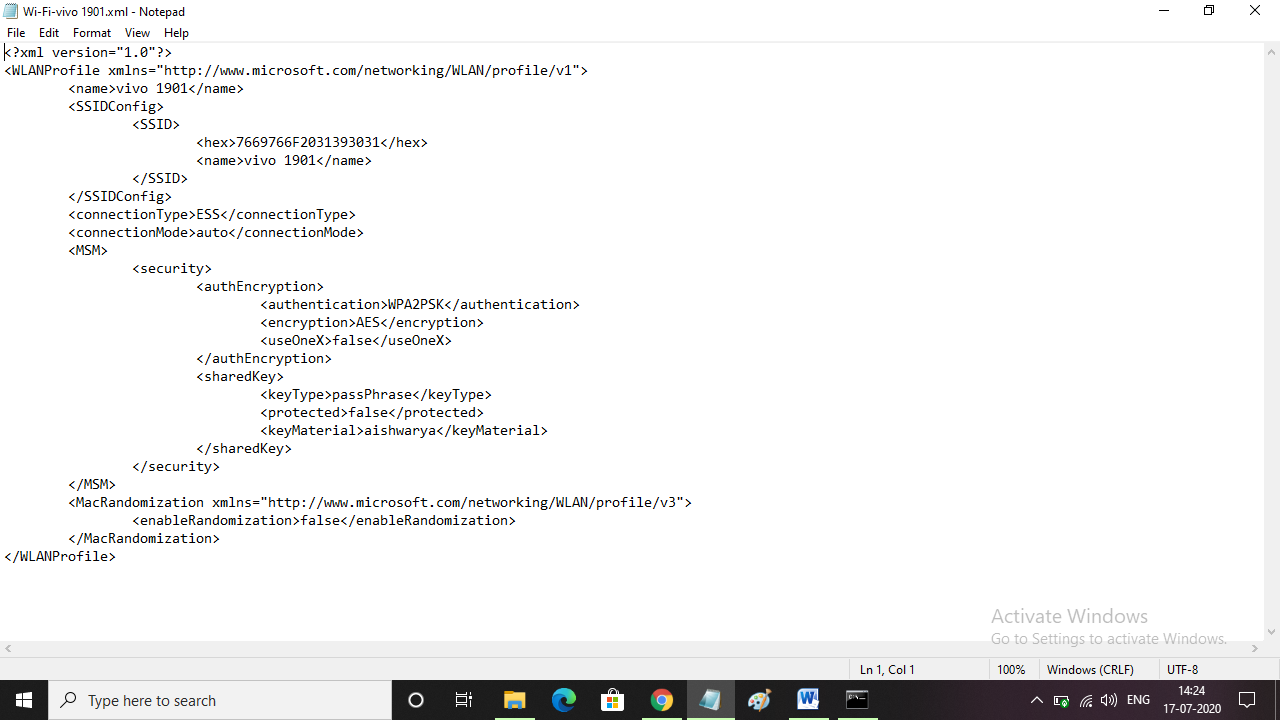Switch to Paint on the taskbar
1280x720 pixels.
coord(759,700)
